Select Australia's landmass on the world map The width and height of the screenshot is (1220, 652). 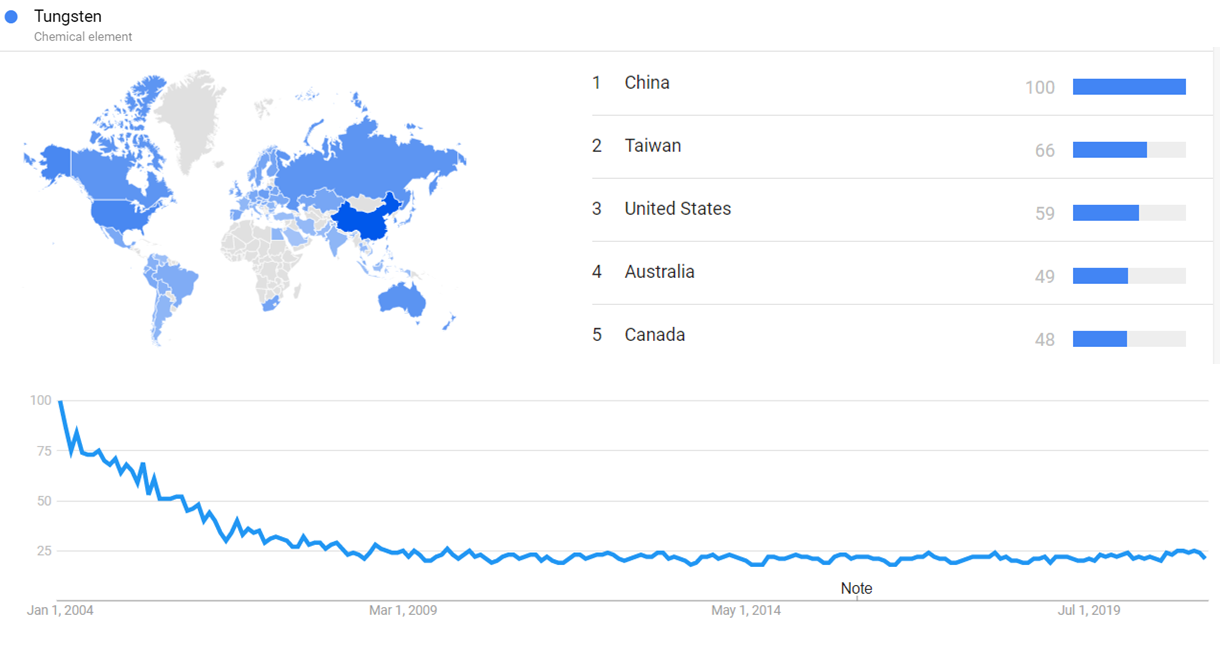[x=405, y=297]
